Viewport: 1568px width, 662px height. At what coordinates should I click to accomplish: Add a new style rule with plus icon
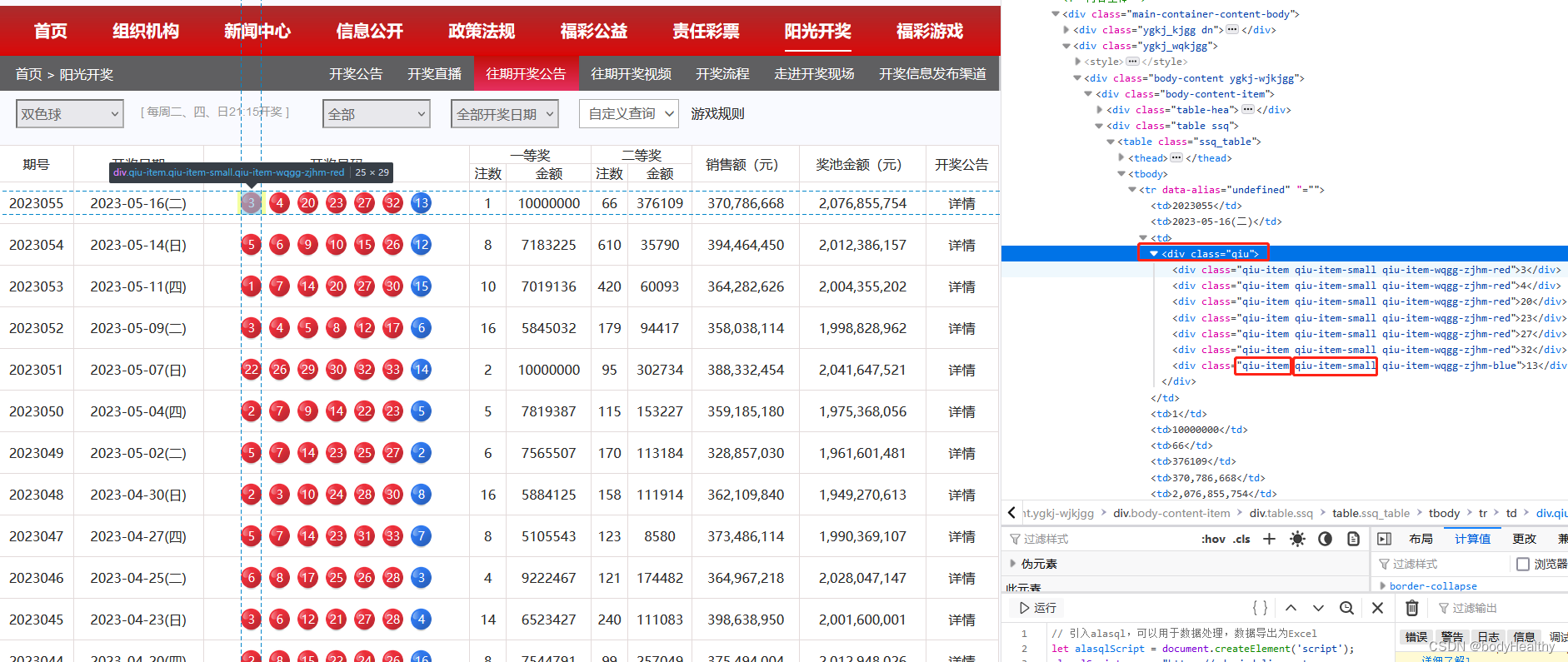tap(1269, 539)
